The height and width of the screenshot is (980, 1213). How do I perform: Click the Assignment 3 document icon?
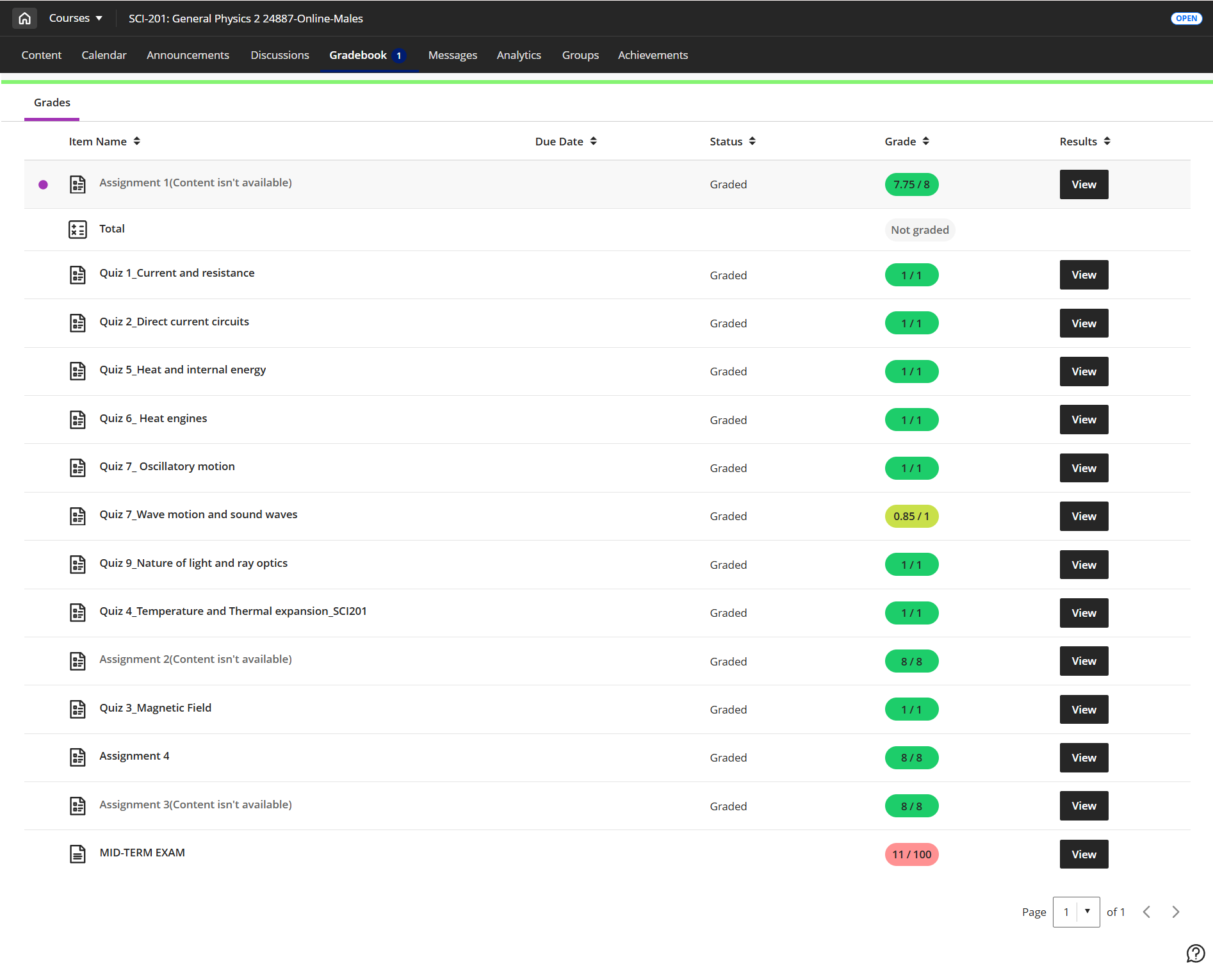click(77, 806)
